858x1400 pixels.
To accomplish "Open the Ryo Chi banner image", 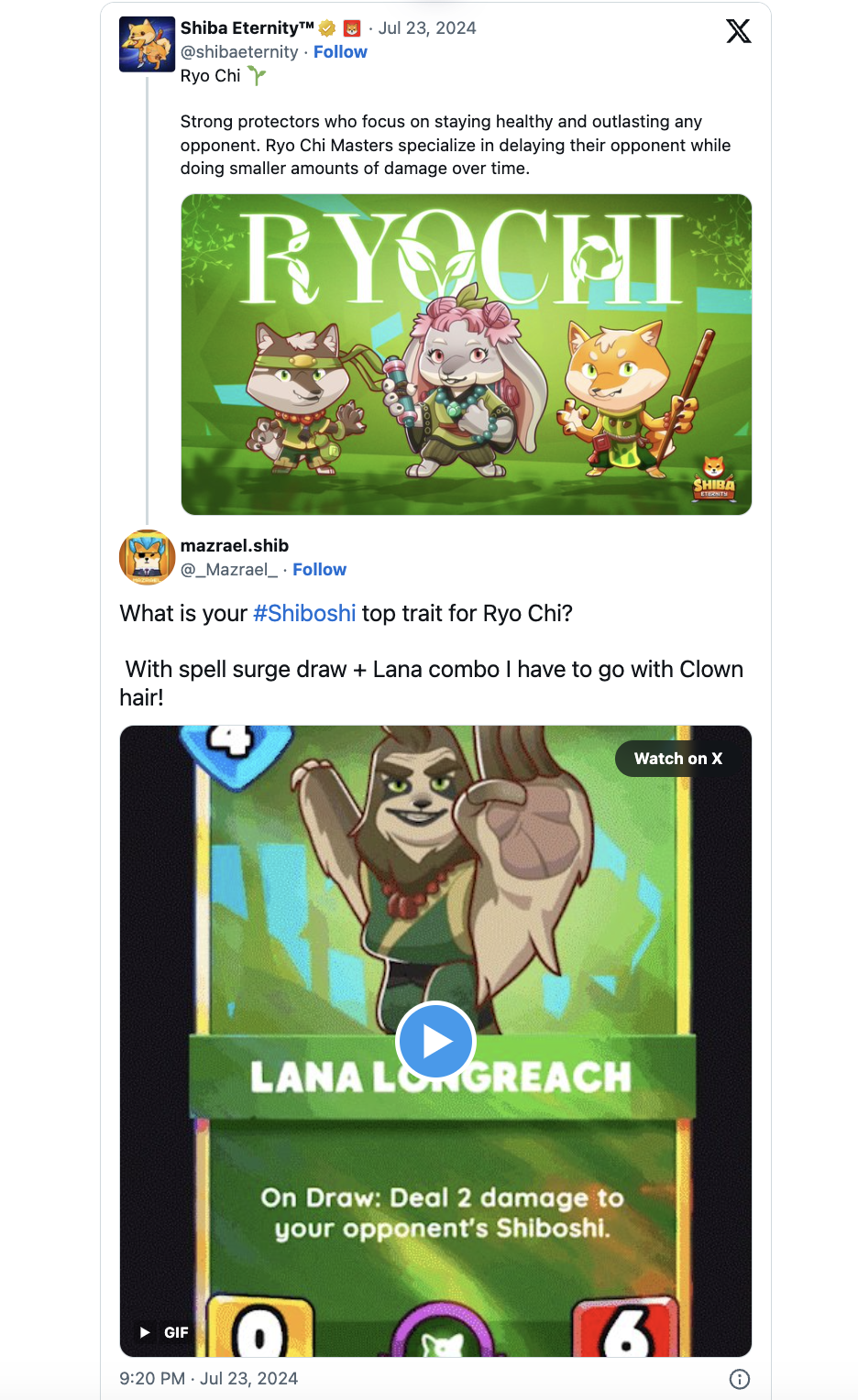I will pyautogui.click(x=466, y=355).
